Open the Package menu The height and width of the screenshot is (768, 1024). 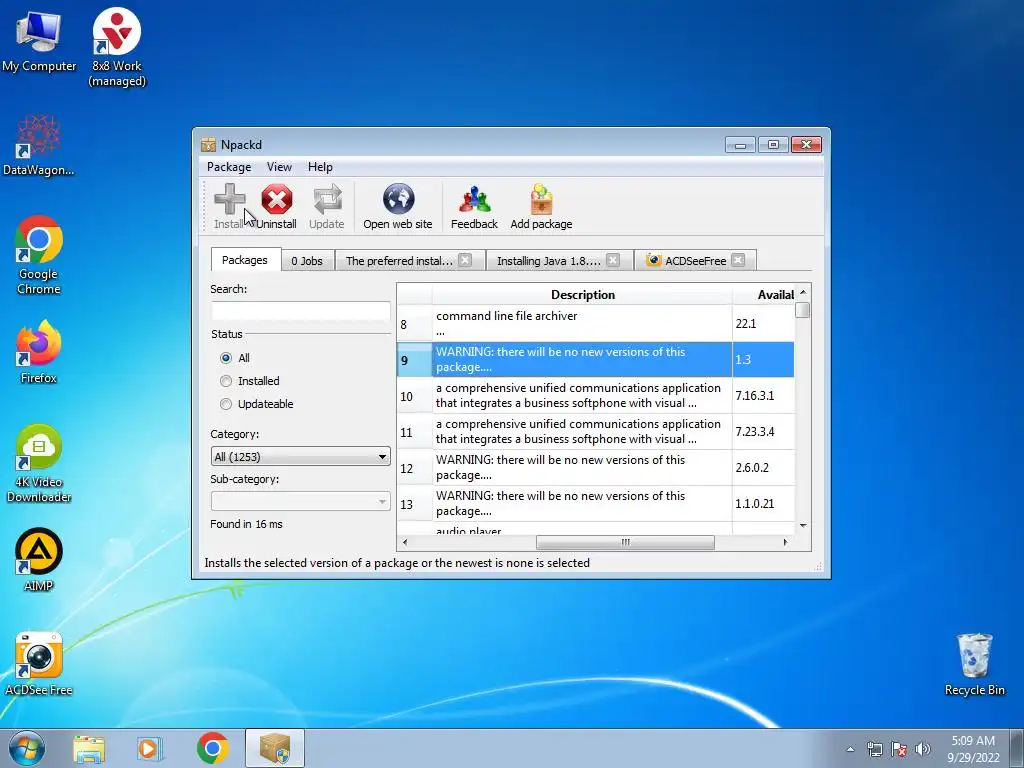(229, 167)
